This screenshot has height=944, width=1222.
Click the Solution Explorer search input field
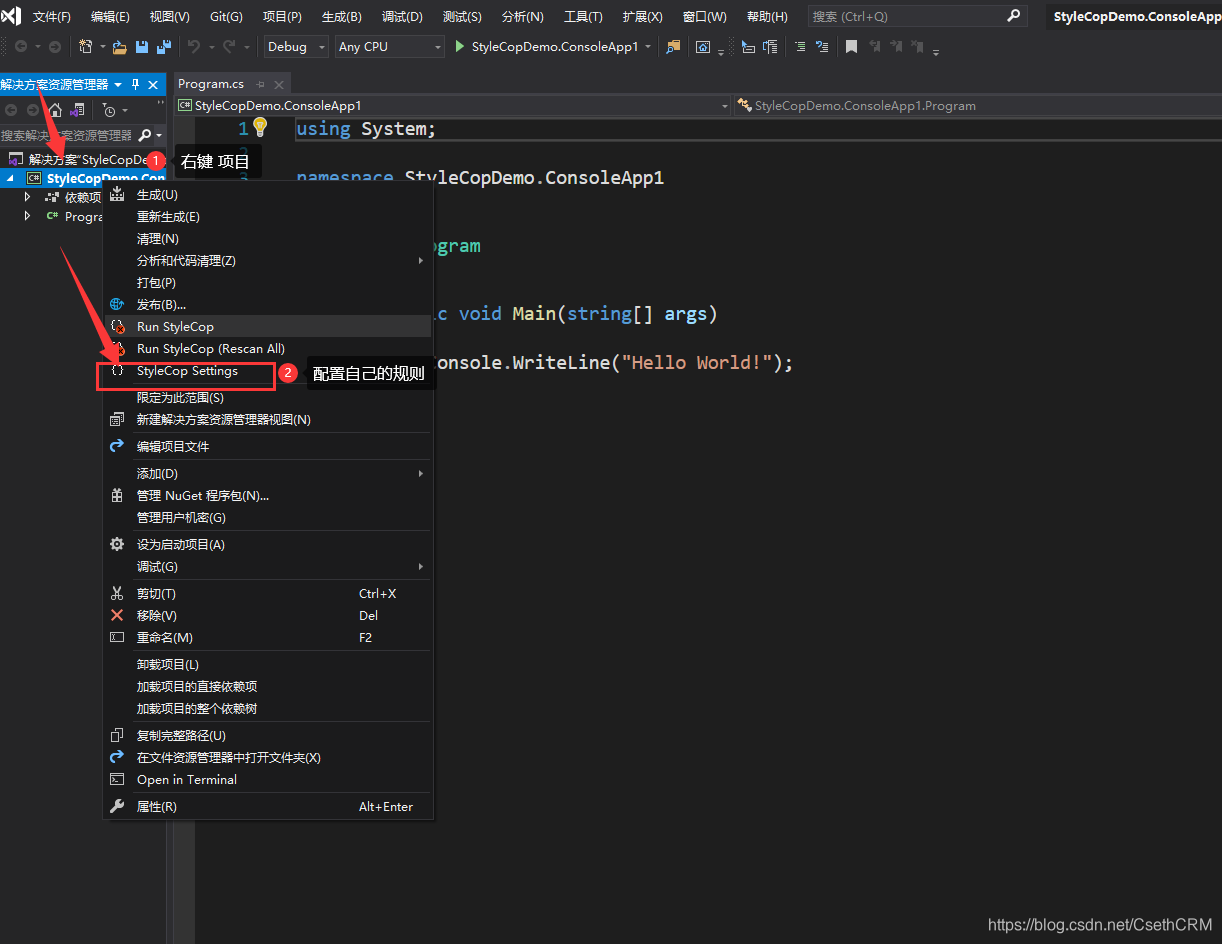click(x=68, y=135)
